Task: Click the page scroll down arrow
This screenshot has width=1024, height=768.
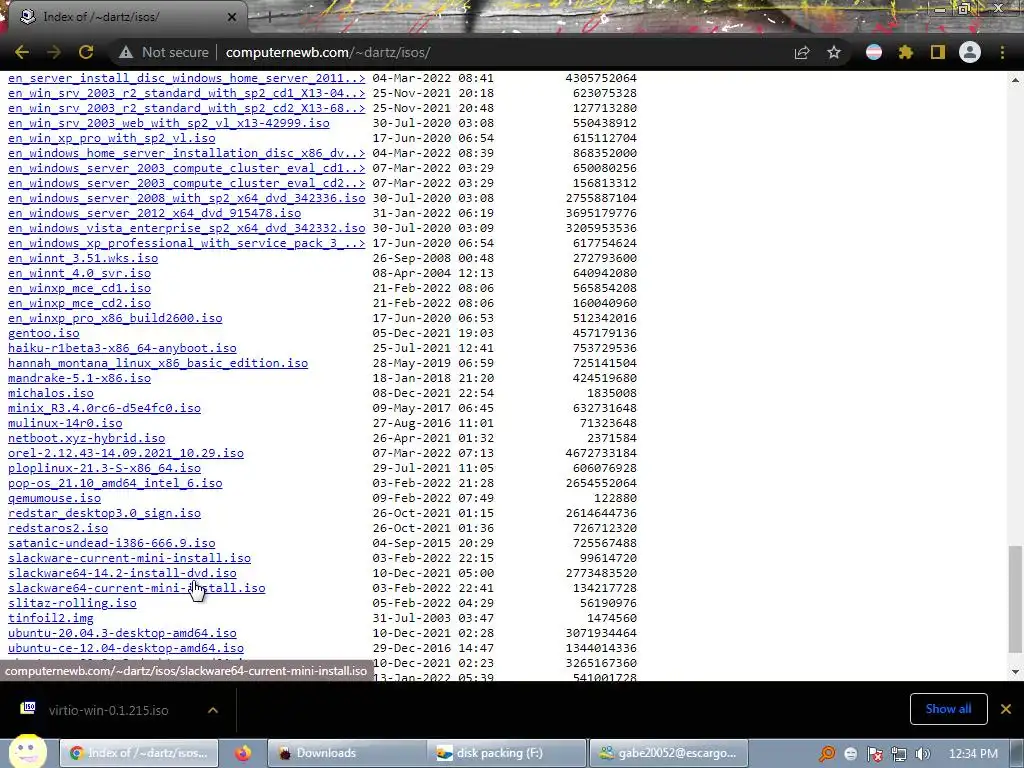Action: coord(1015,671)
